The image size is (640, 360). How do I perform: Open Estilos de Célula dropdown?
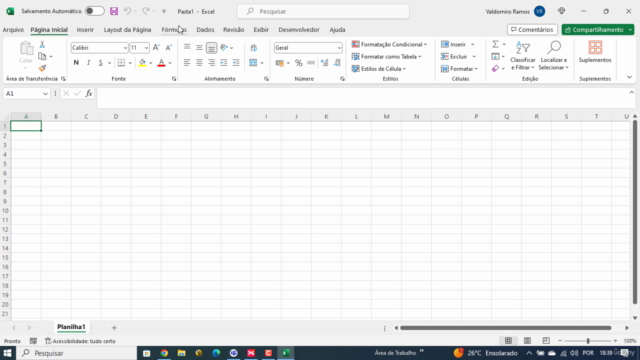(x=379, y=69)
